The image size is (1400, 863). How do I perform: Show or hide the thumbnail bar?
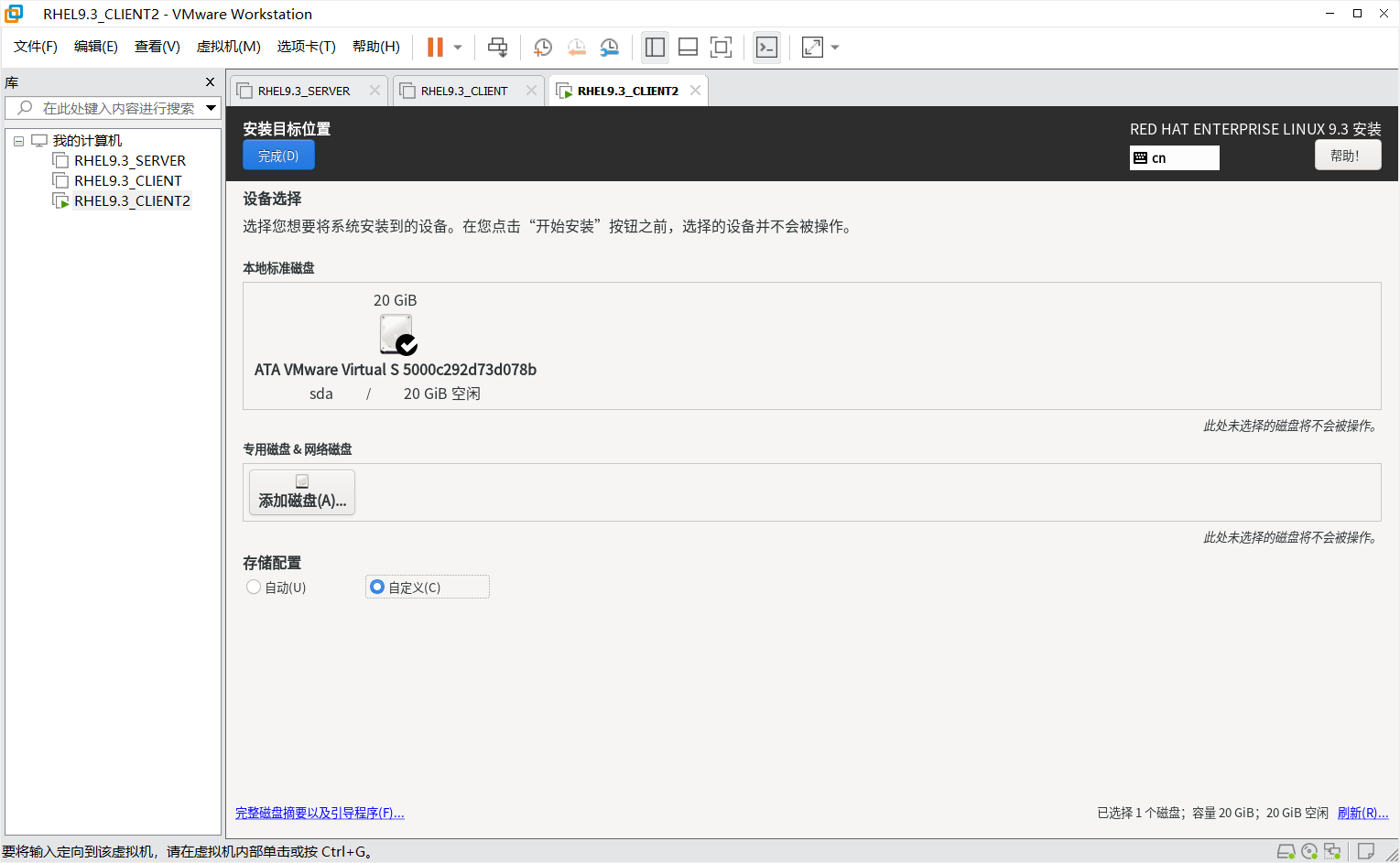pyautogui.click(x=688, y=47)
